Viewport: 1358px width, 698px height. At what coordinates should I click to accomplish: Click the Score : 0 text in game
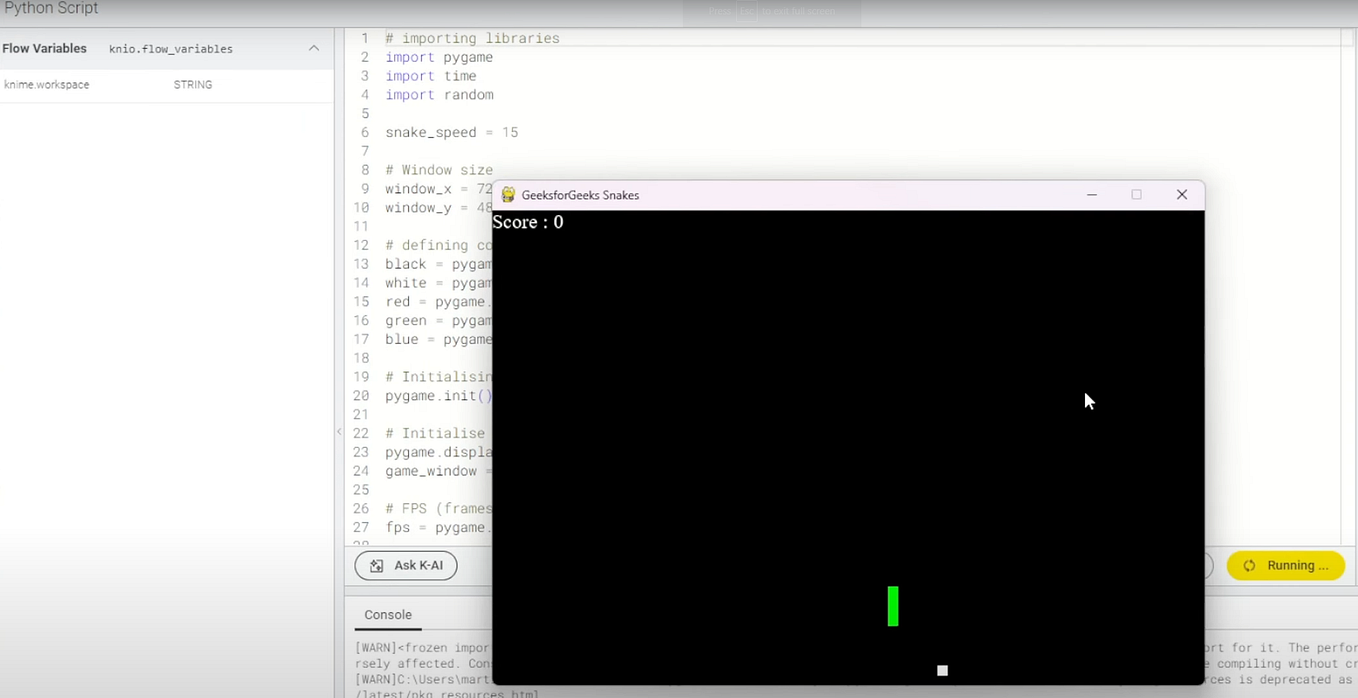[x=527, y=222]
